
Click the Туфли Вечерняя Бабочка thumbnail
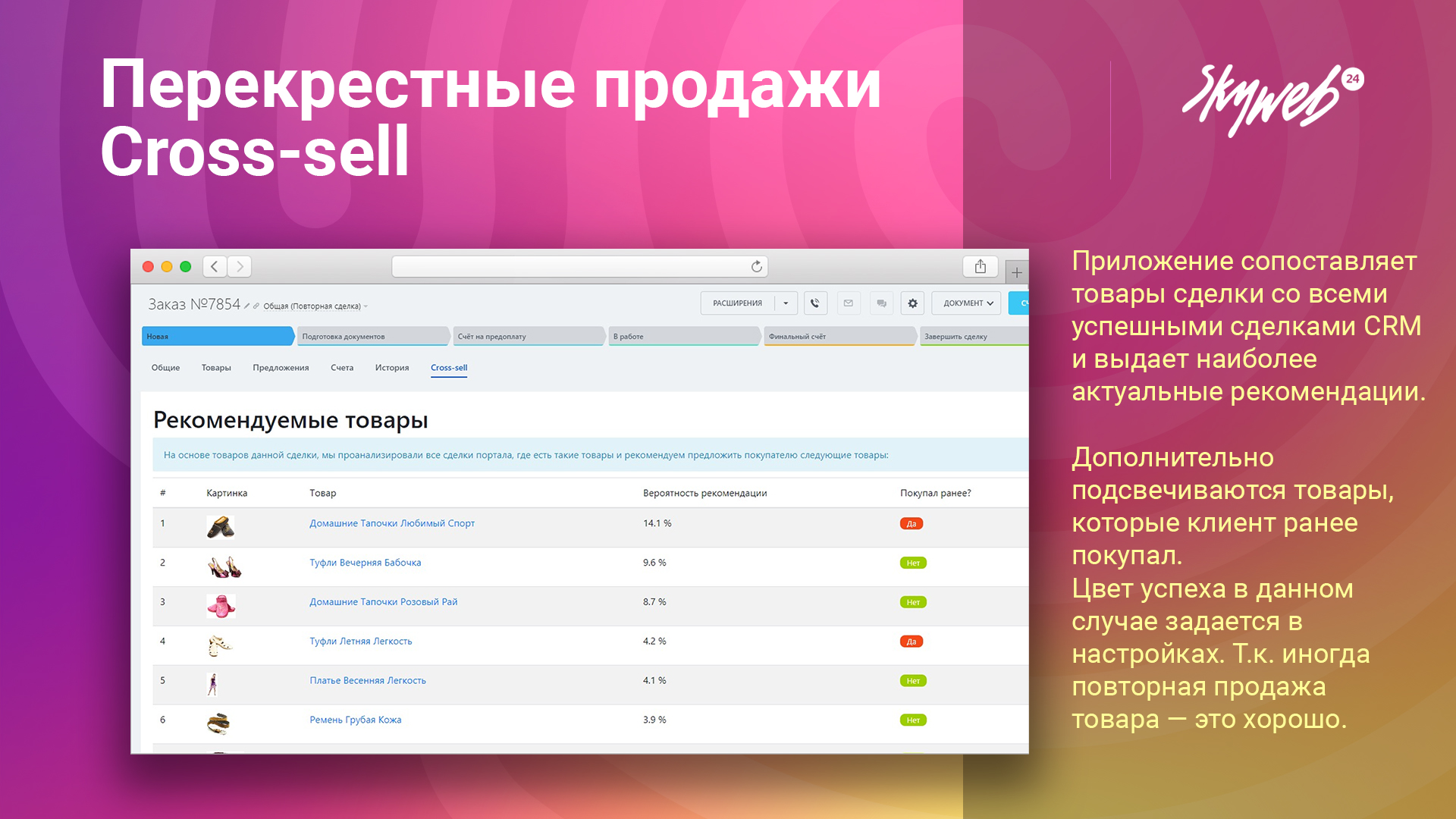(224, 566)
